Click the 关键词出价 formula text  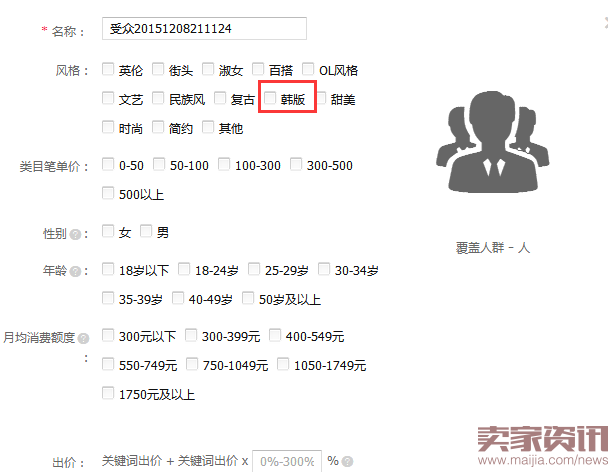(x=175, y=461)
